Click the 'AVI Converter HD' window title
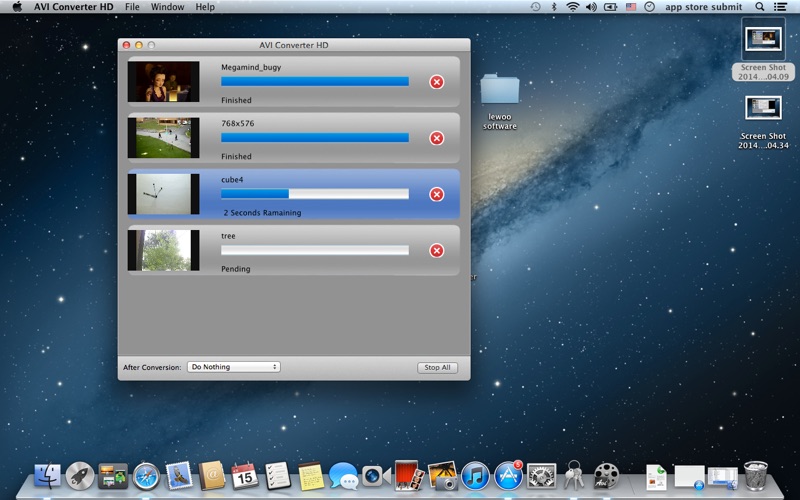This screenshot has height=500, width=800. [x=294, y=45]
